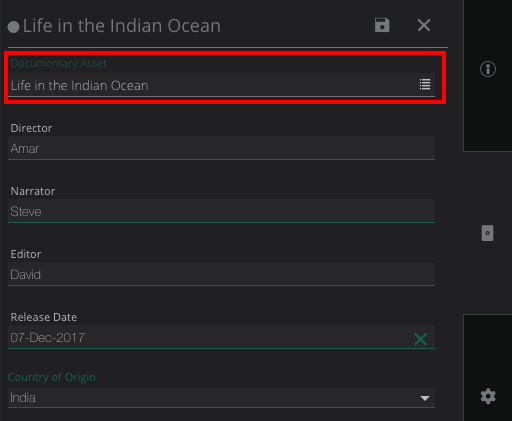
Task: Click the Documentary Asset label
Action: (x=59, y=63)
